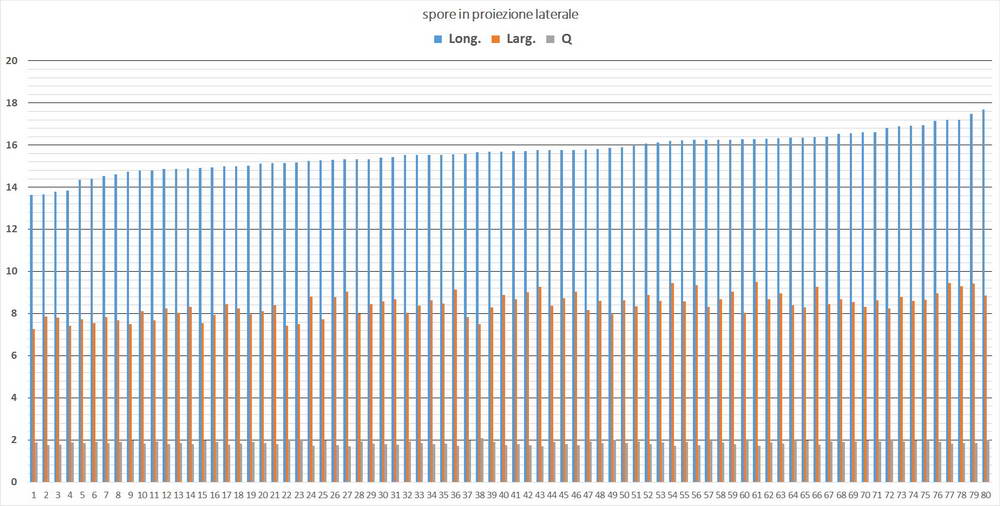
Task: Click the y-axis label 6
Action: (x=13, y=355)
